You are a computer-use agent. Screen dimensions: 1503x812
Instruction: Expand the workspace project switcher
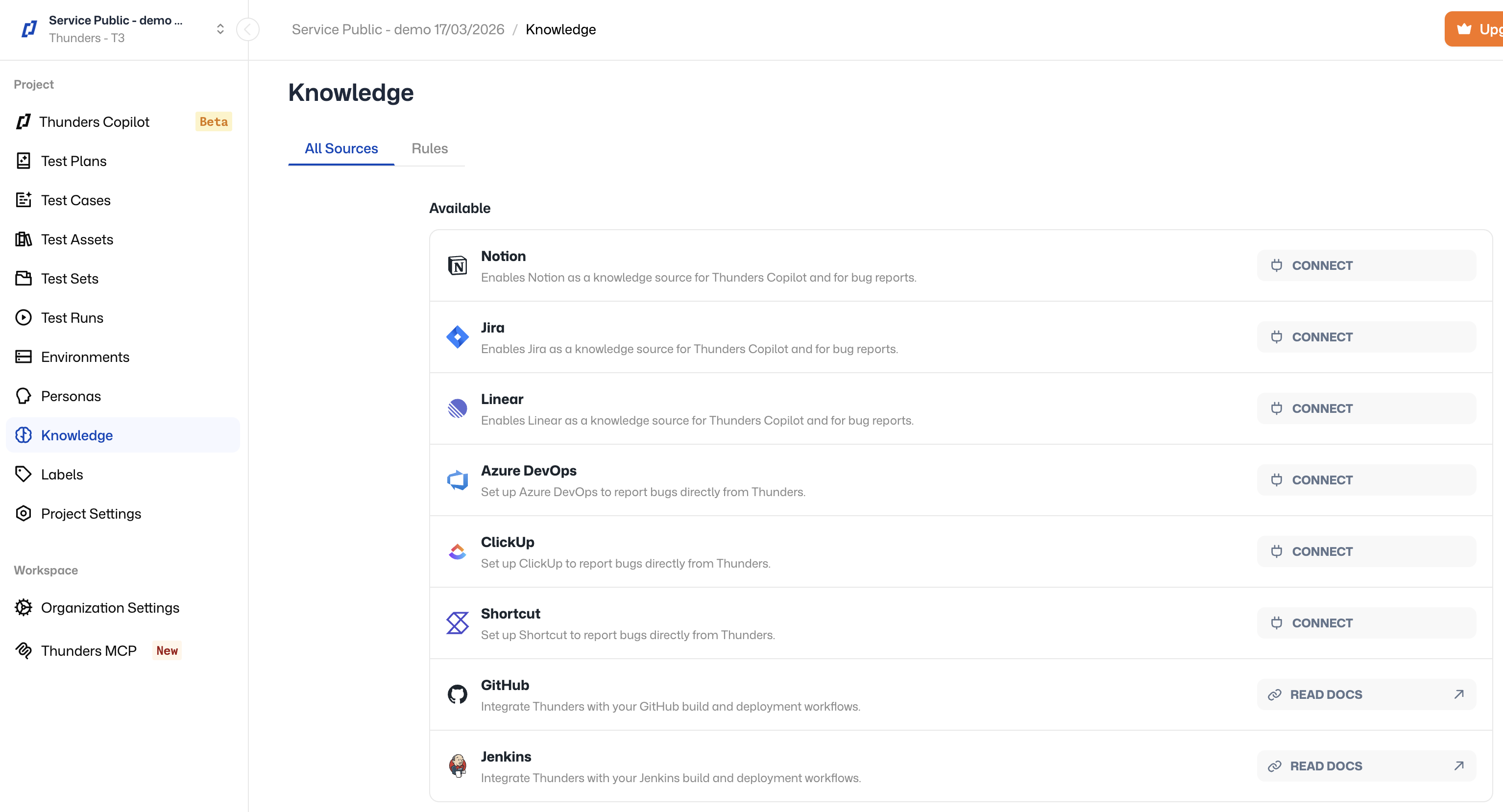tap(220, 29)
